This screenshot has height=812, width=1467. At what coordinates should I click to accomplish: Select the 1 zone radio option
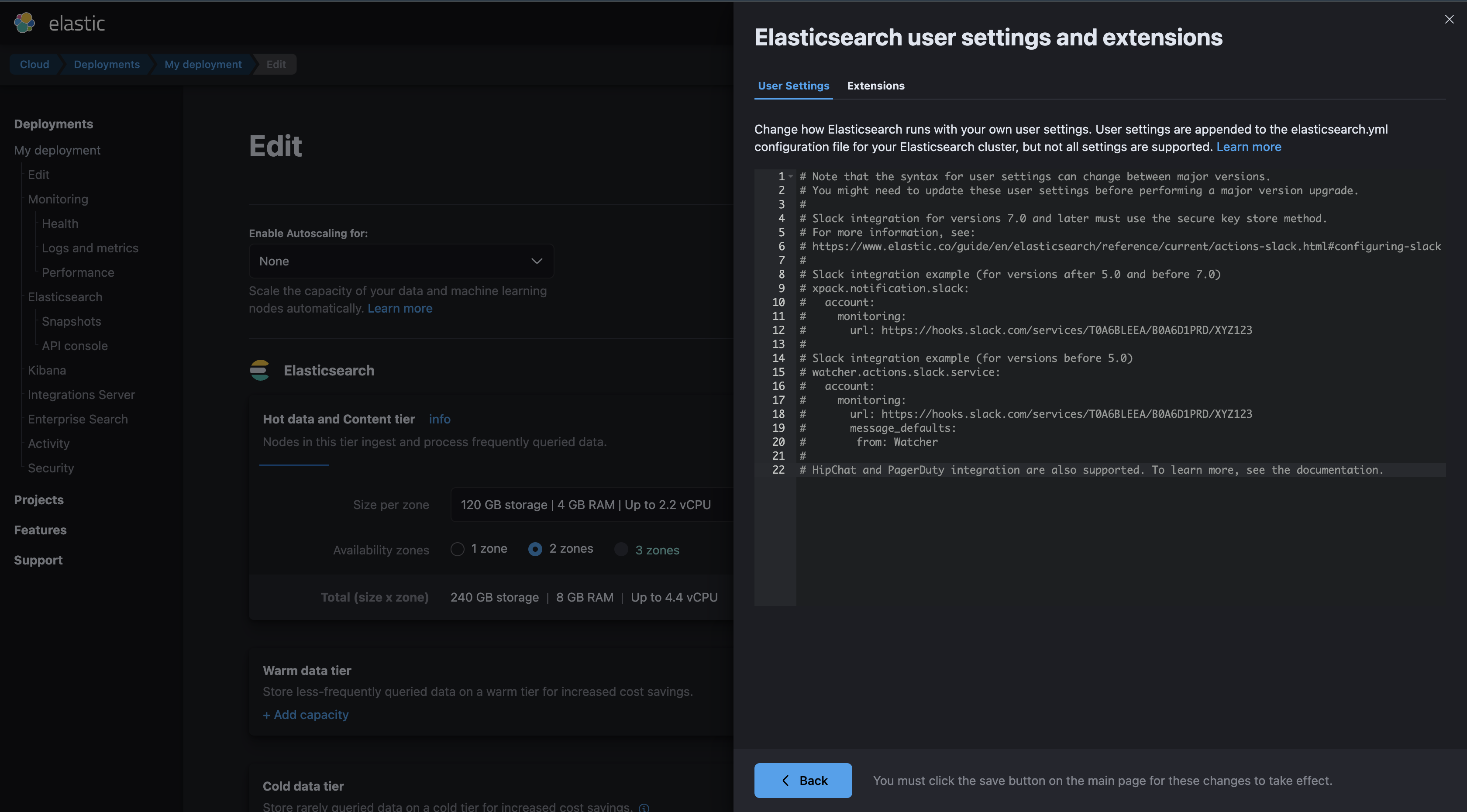pos(457,549)
